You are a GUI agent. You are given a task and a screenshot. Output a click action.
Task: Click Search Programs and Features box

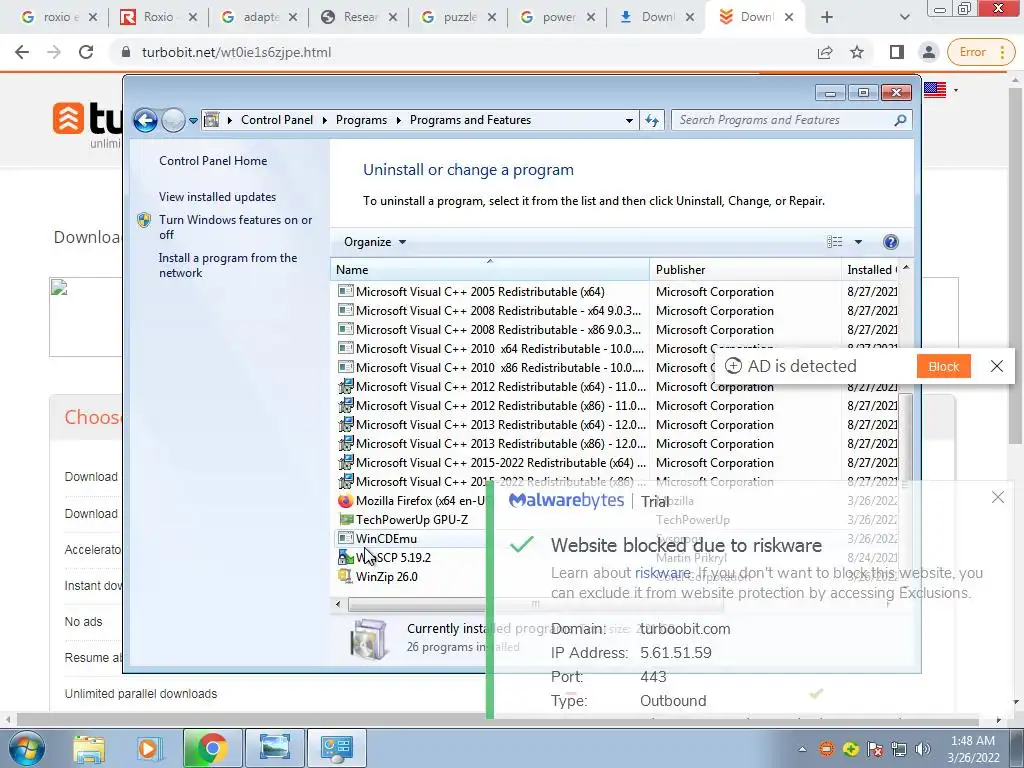click(x=790, y=120)
